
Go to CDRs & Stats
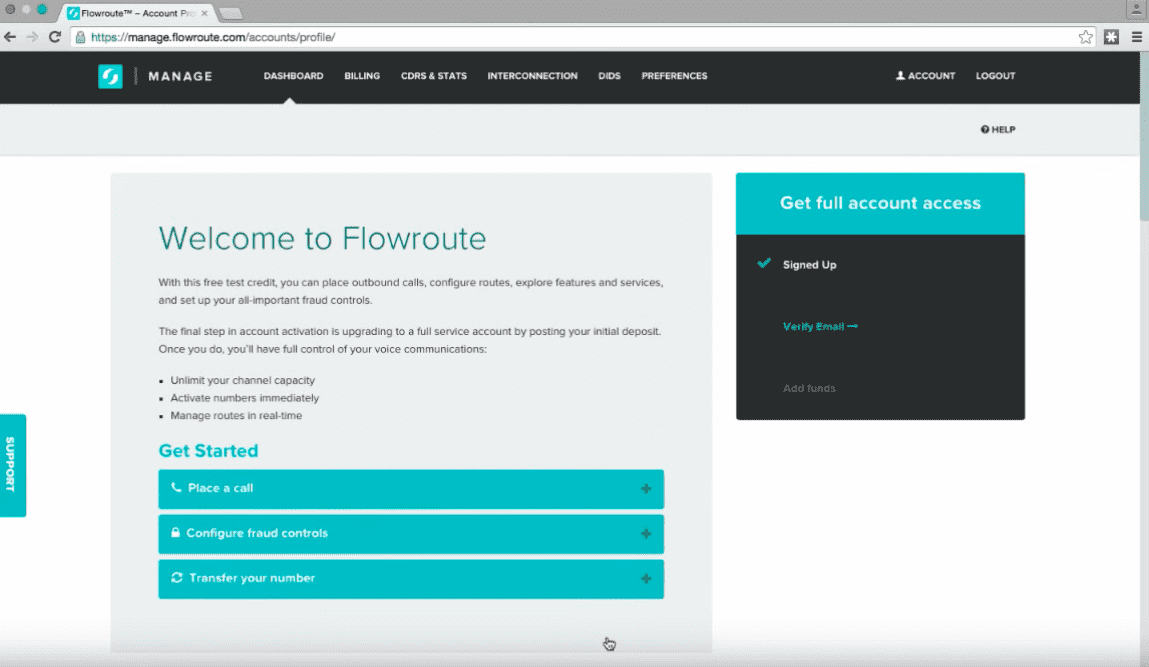pos(433,76)
